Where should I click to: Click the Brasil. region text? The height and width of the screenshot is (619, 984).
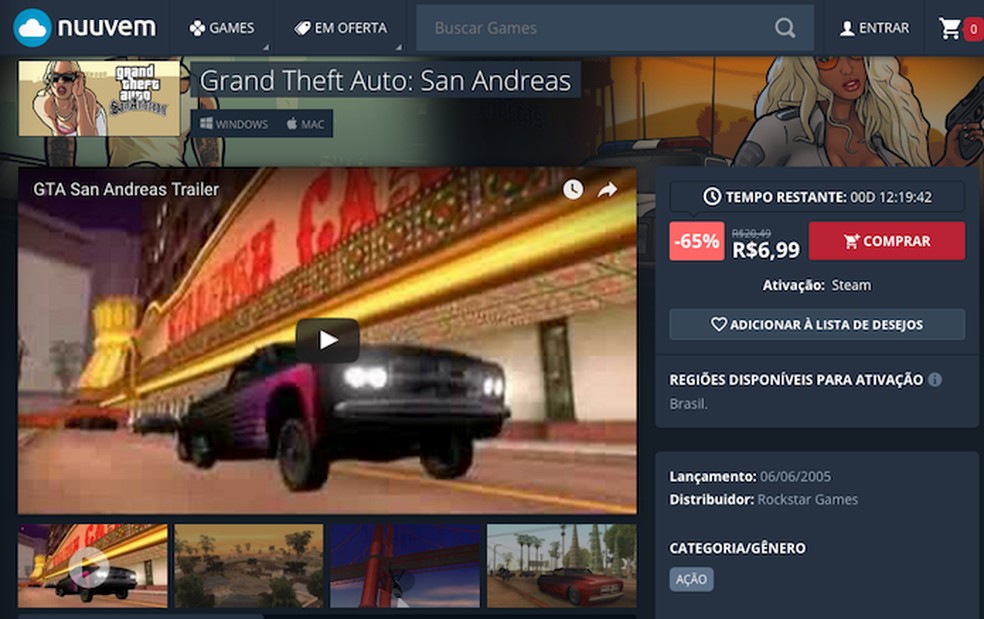click(688, 404)
